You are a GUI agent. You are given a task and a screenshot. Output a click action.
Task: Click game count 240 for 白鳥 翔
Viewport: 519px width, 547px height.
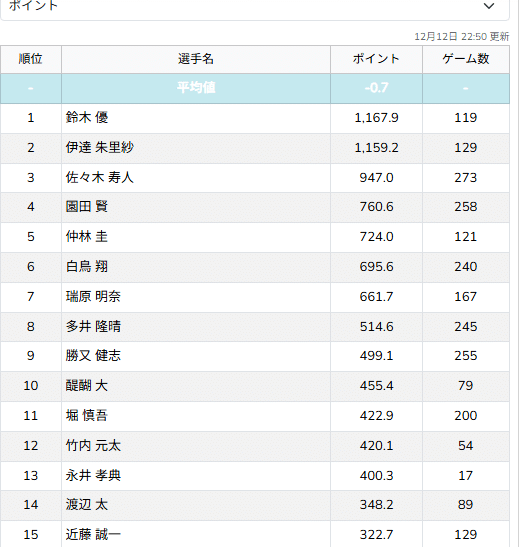coord(466,267)
